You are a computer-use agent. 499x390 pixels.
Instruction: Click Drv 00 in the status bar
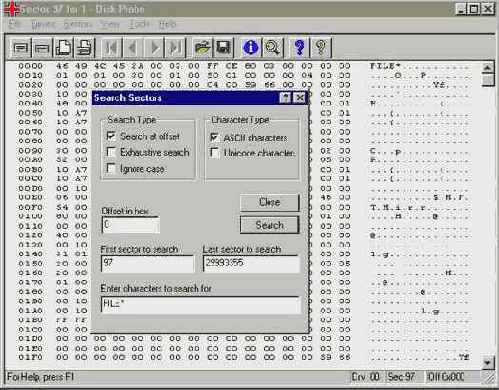tap(366, 377)
